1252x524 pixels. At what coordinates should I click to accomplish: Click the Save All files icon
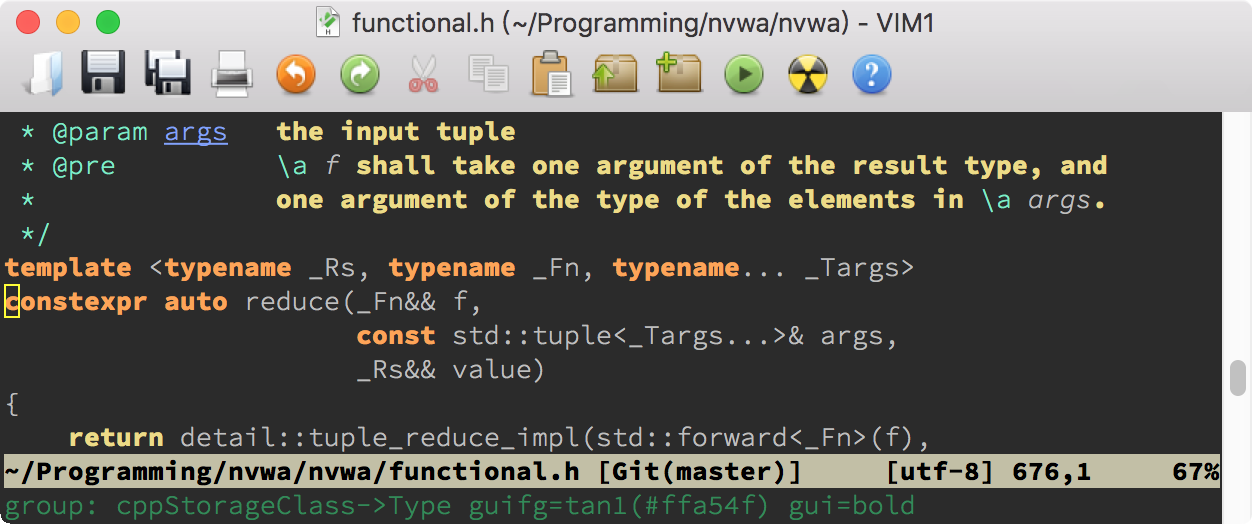coord(167,74)
